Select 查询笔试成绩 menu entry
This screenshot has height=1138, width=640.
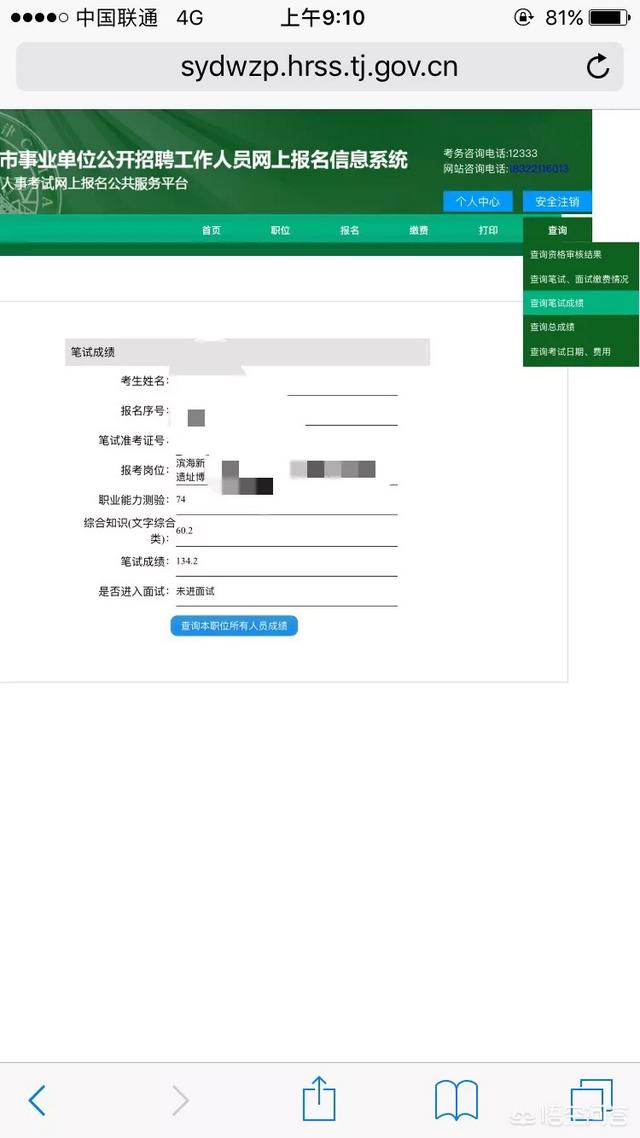(580, 303)
